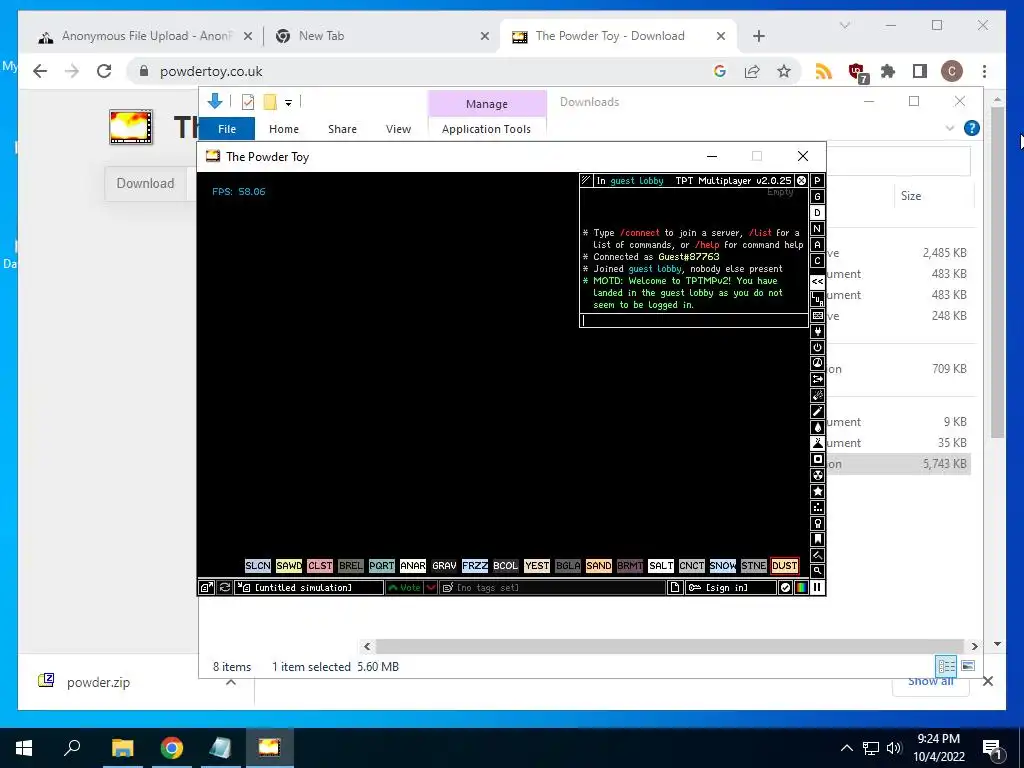This screenshot has width=1024, height=768.
Task: Open Share tab in Explorer ribbon
Action: point(342,129)
